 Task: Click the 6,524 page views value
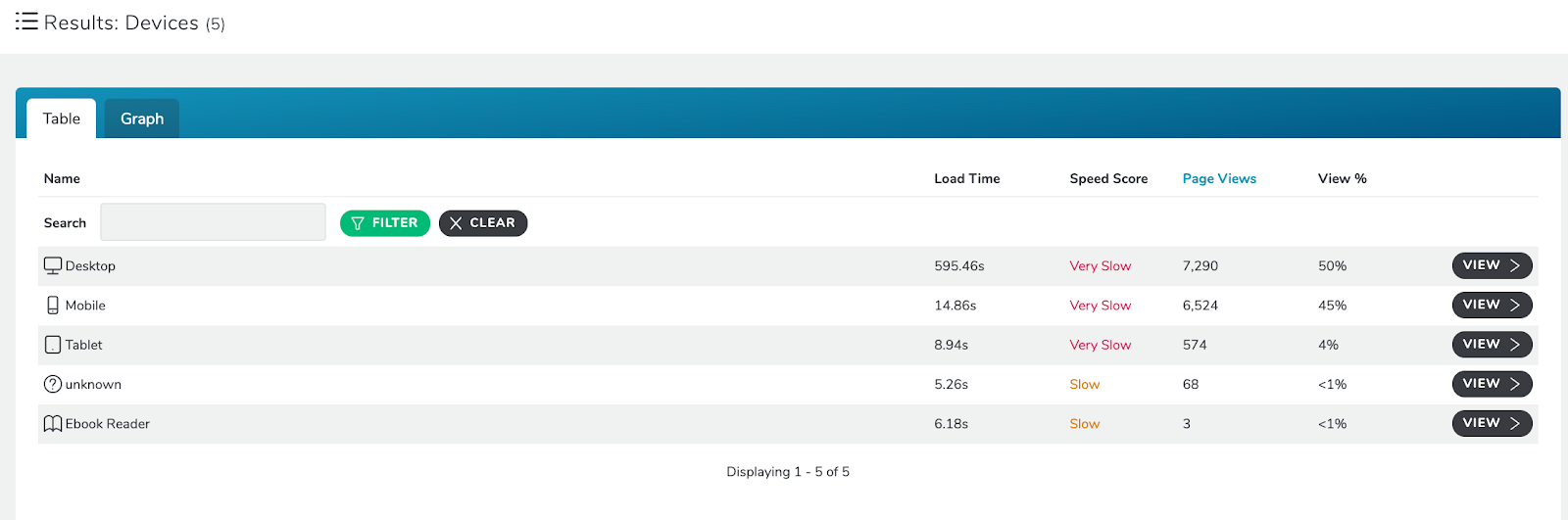tap(1200, 306)
